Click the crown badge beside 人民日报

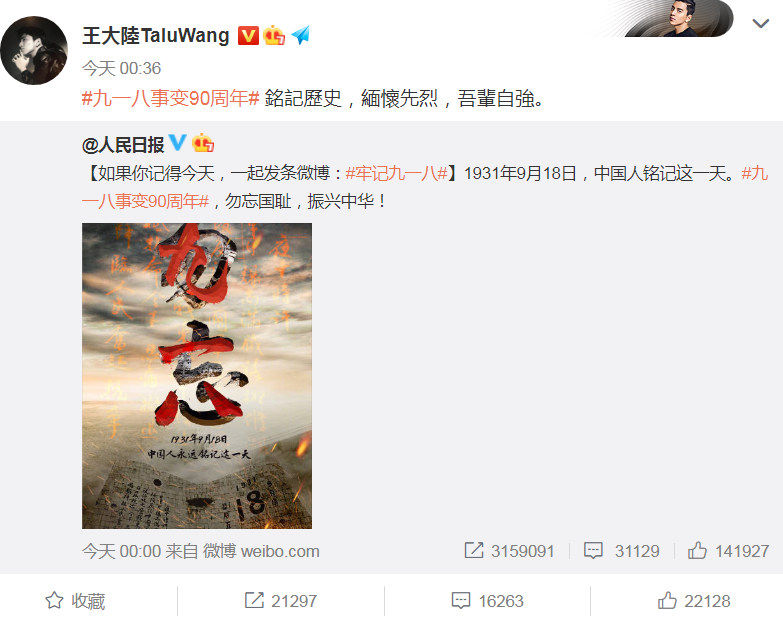[x=203, y=143]
